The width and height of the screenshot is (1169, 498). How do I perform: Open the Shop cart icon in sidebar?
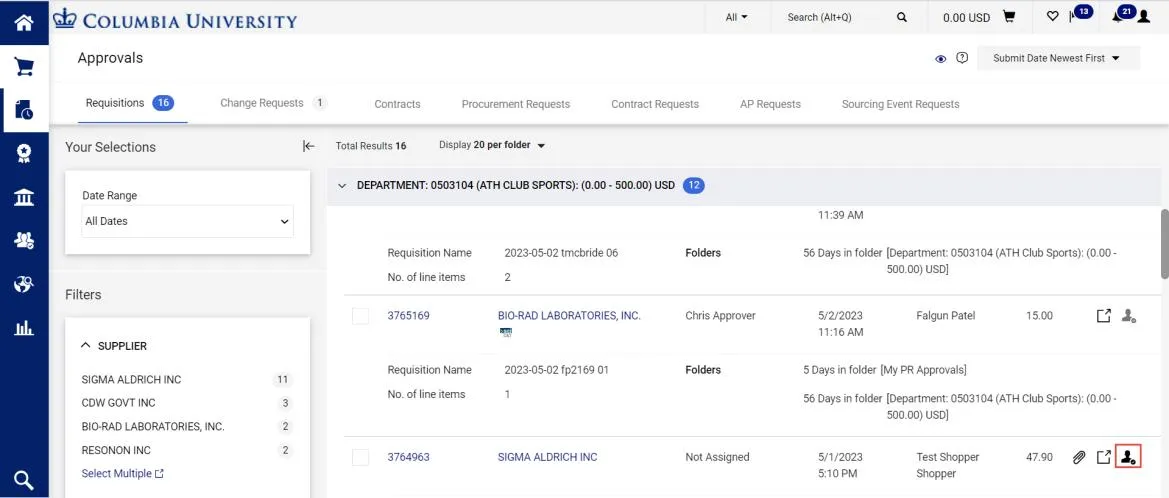click(24, 67)
